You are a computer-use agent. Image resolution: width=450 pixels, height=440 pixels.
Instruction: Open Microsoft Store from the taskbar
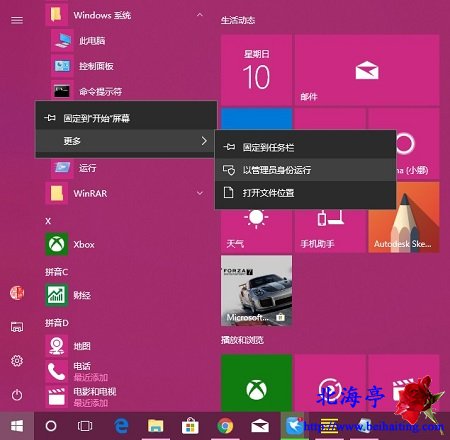[x=190, y=426]
